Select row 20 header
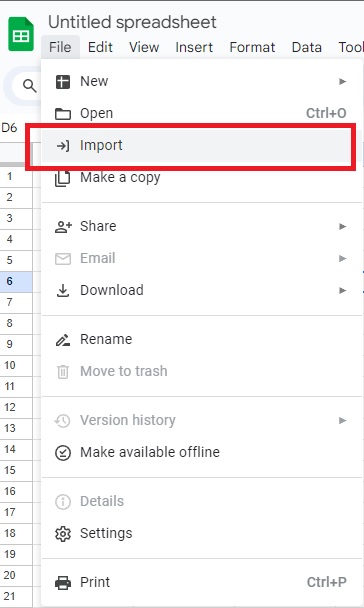 tap(16, 575)
